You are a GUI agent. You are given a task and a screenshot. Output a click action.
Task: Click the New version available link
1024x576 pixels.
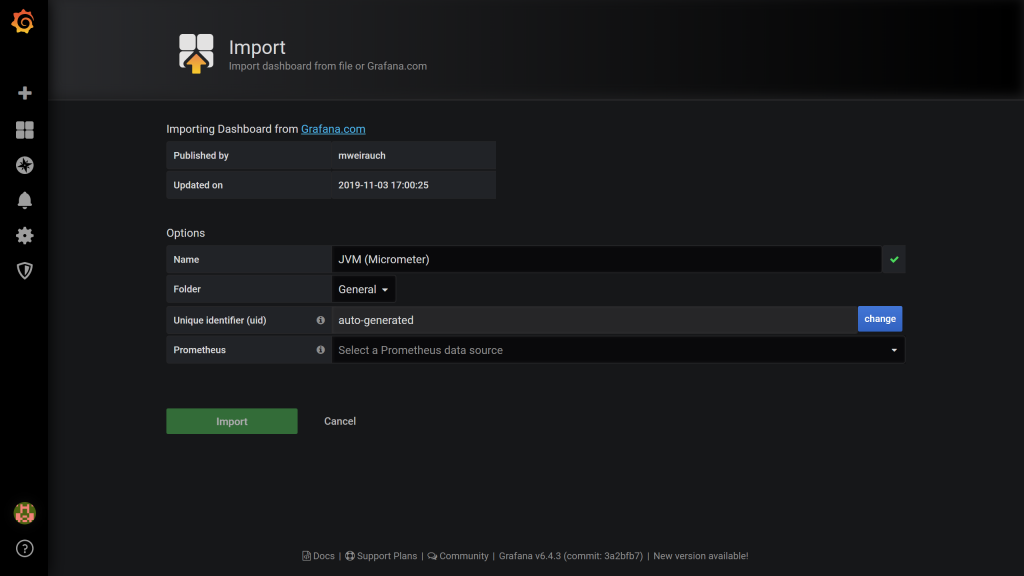(x=700, y=556)
